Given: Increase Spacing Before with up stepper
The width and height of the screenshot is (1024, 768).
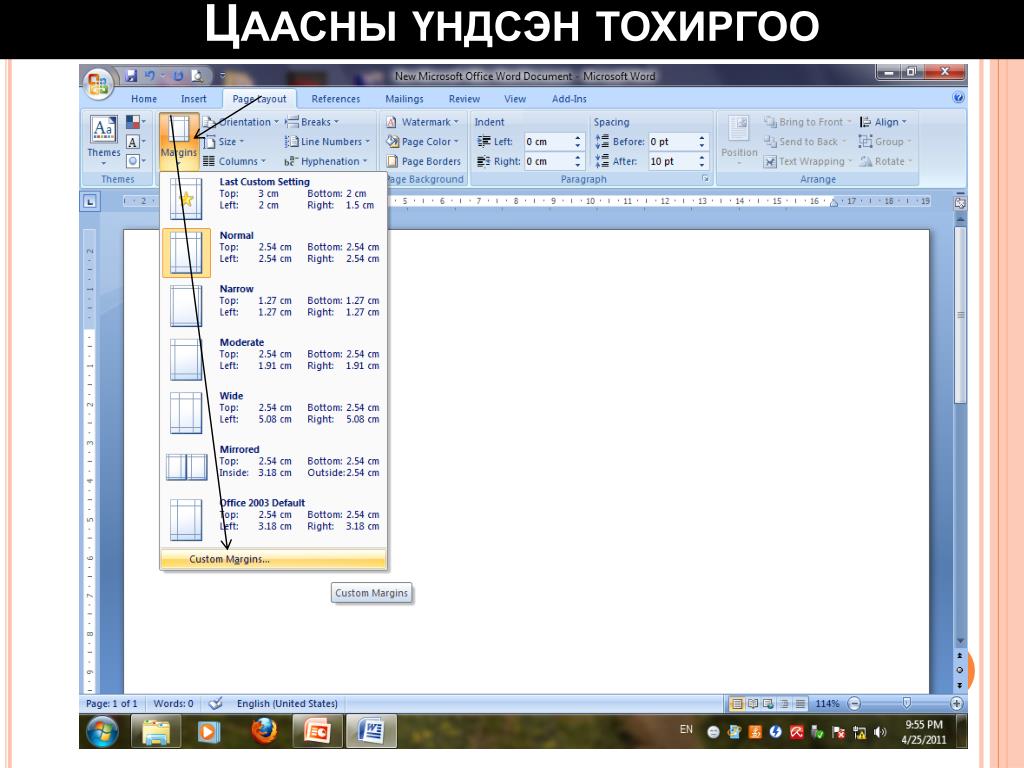Looking at the screenshot, I should click(702, 138).
